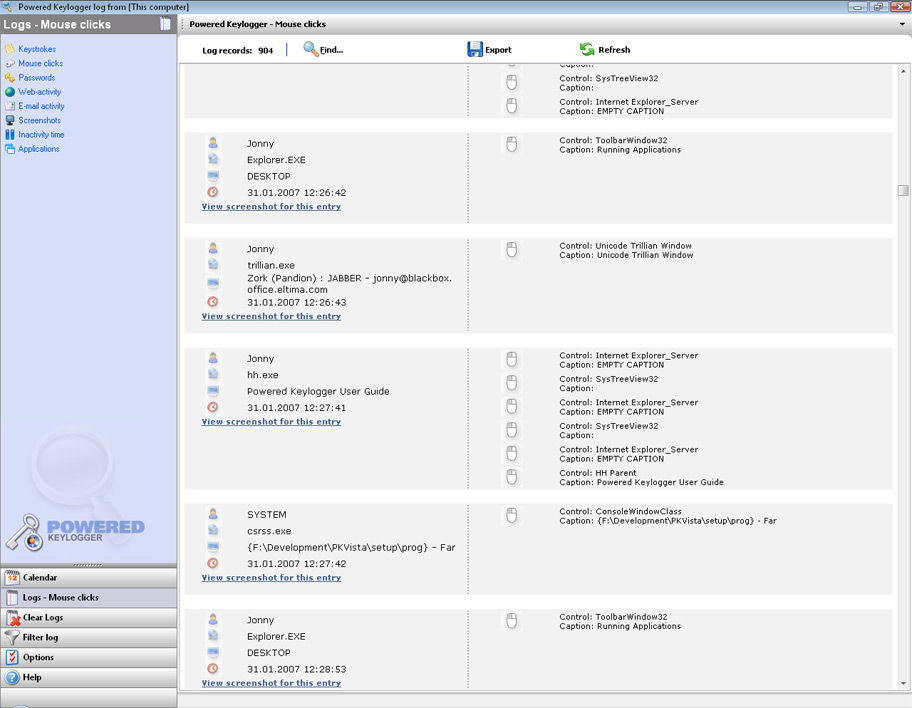The image size is (912, 708).
Task: View screenshot for the trillian.exe entry
Action: coord(271,316)
